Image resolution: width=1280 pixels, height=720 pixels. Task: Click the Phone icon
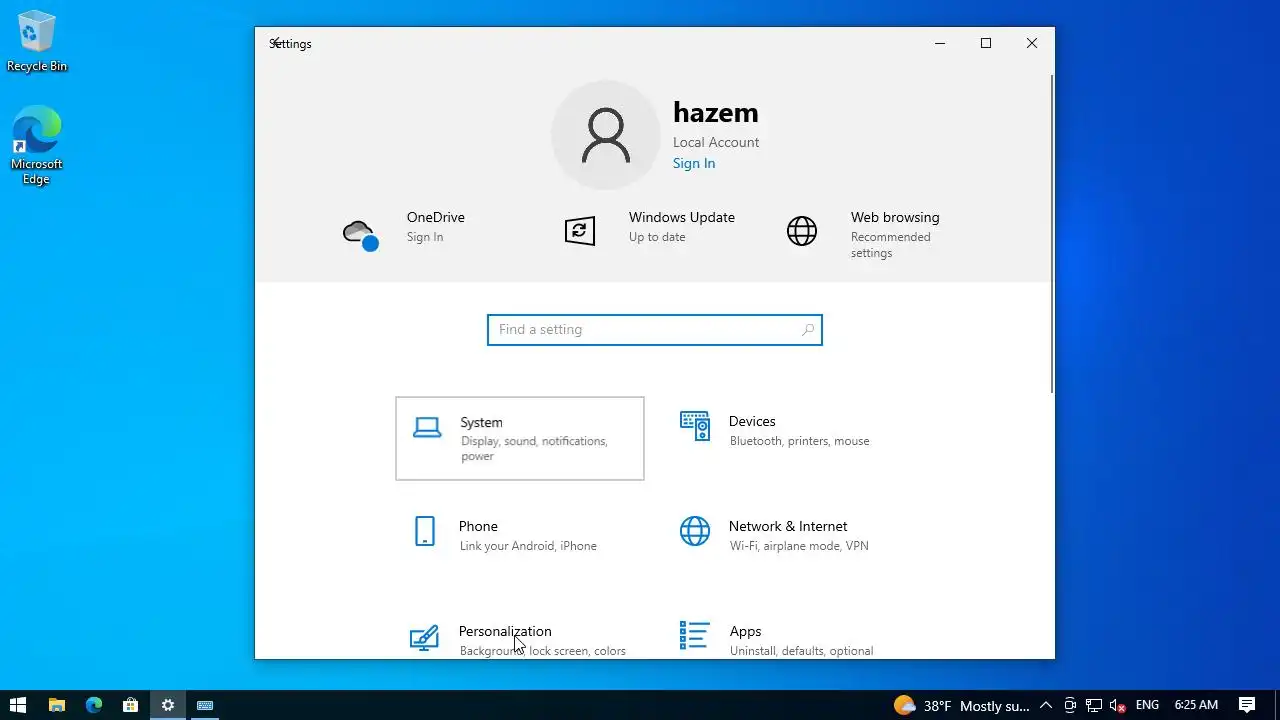click(425, 531)
